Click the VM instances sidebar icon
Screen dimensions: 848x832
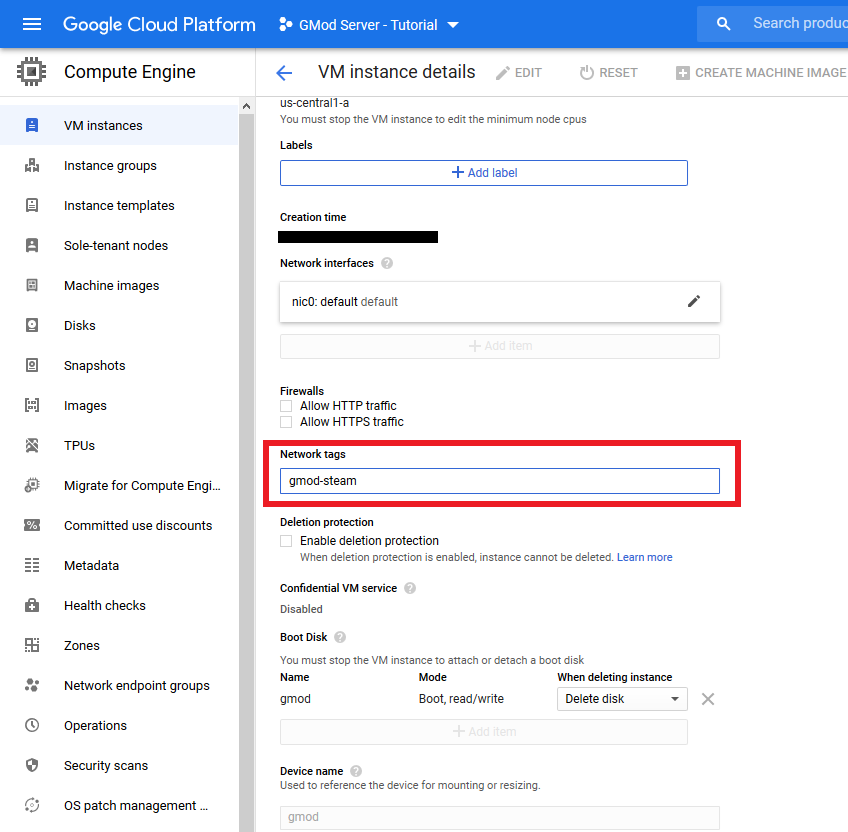click(x=32, y=126)
